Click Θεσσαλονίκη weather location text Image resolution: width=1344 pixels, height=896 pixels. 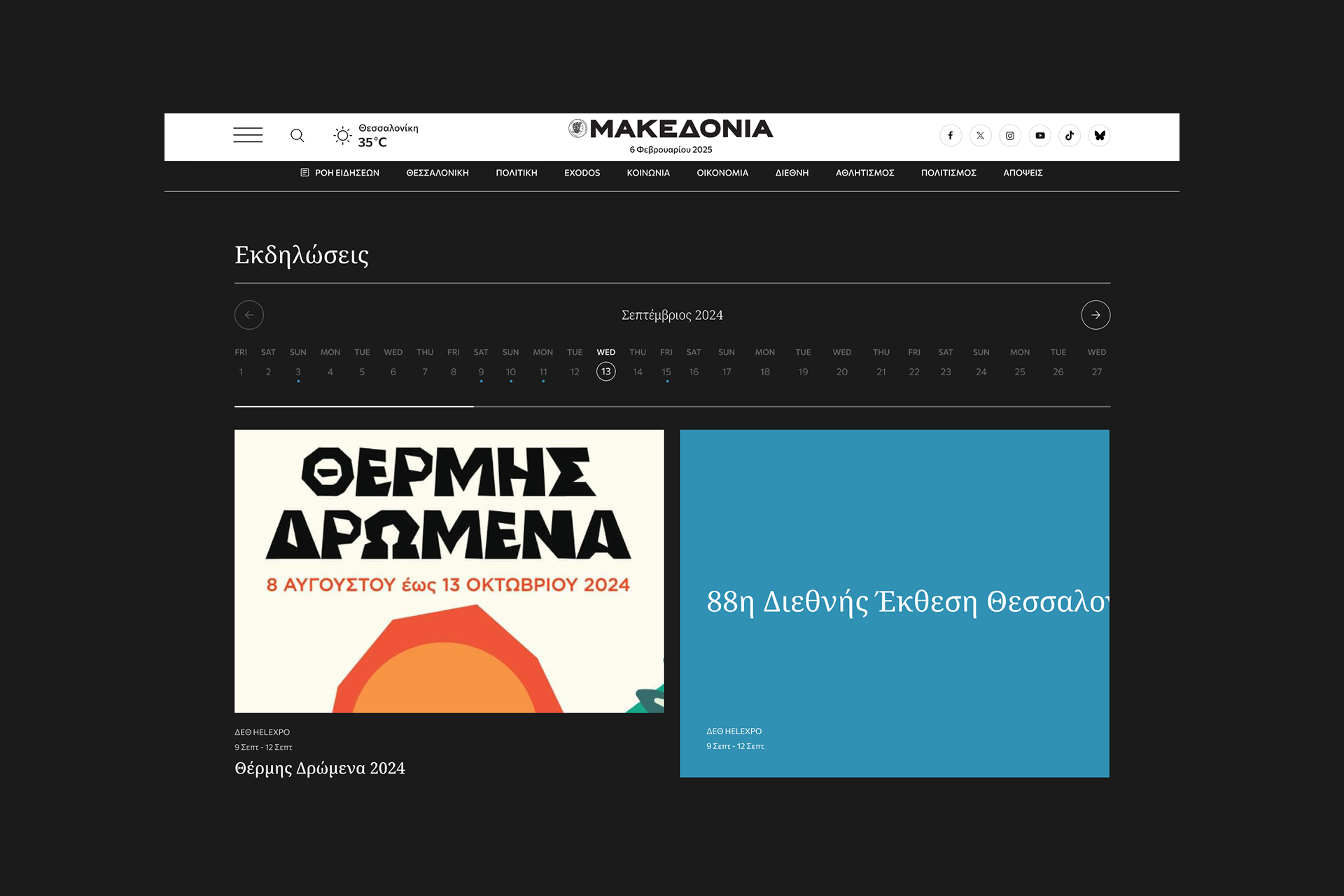[388, 128]
